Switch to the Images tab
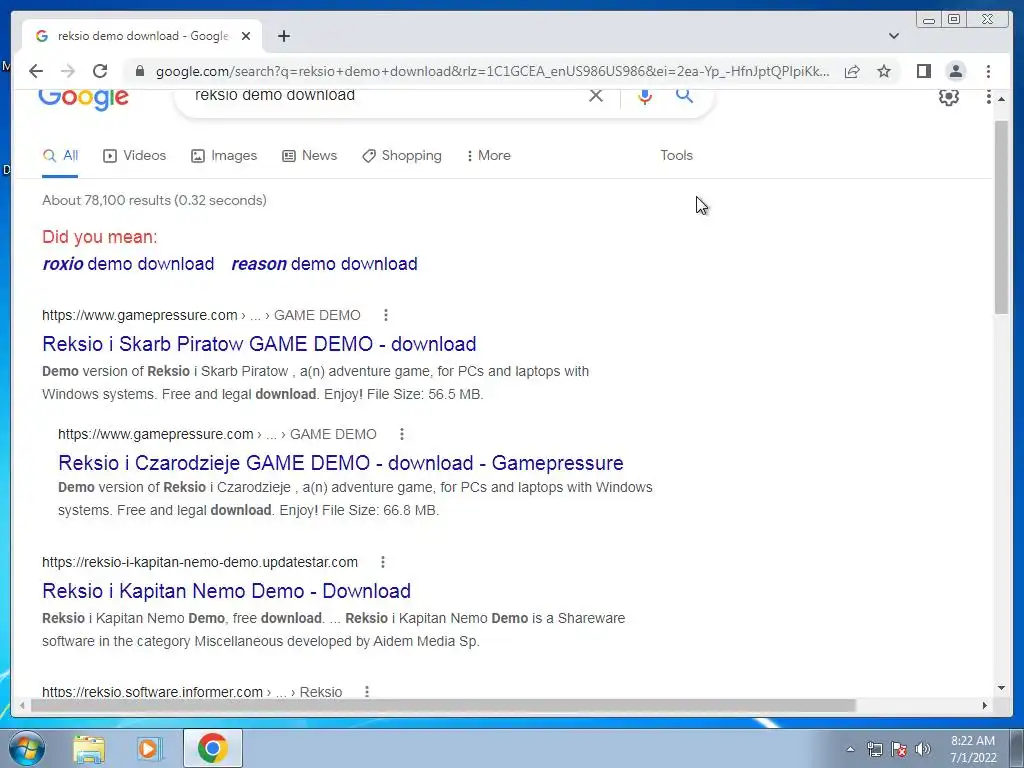1024x768 pixels. coord(224,155)
